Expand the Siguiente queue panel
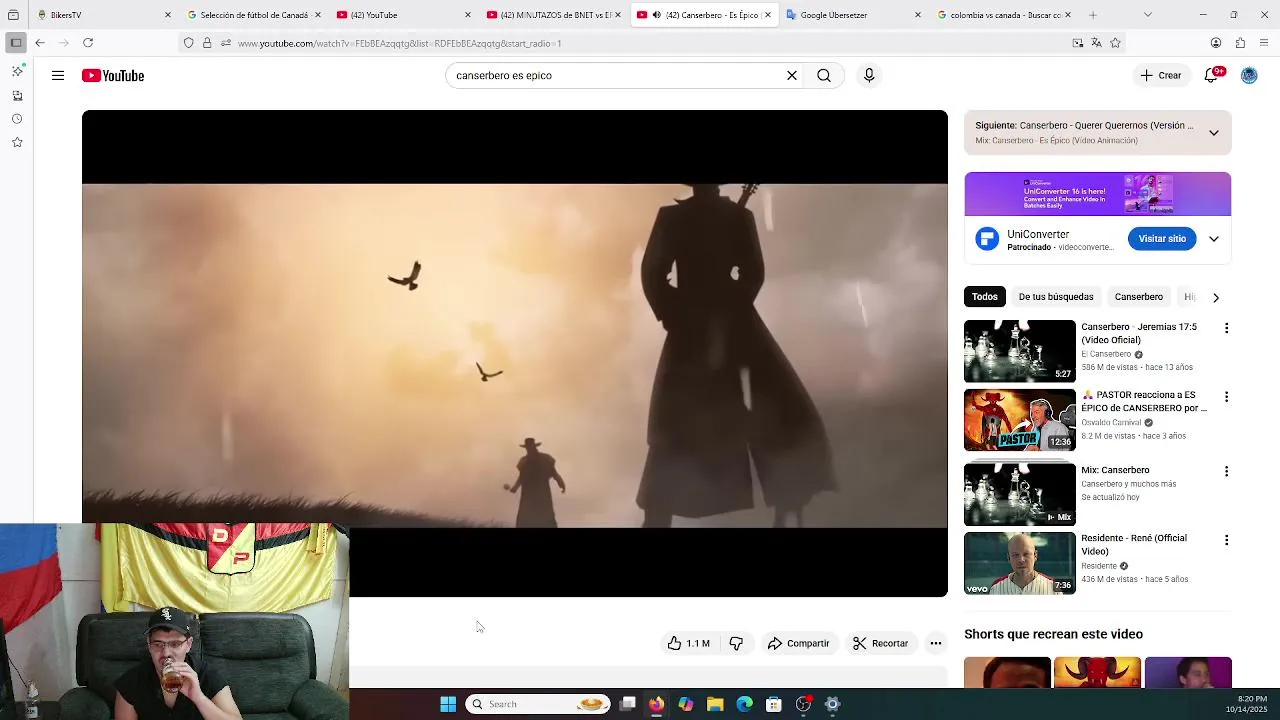Viewport: 1280px width, 720px height. pyautogui.click(x=1214, y=133)
